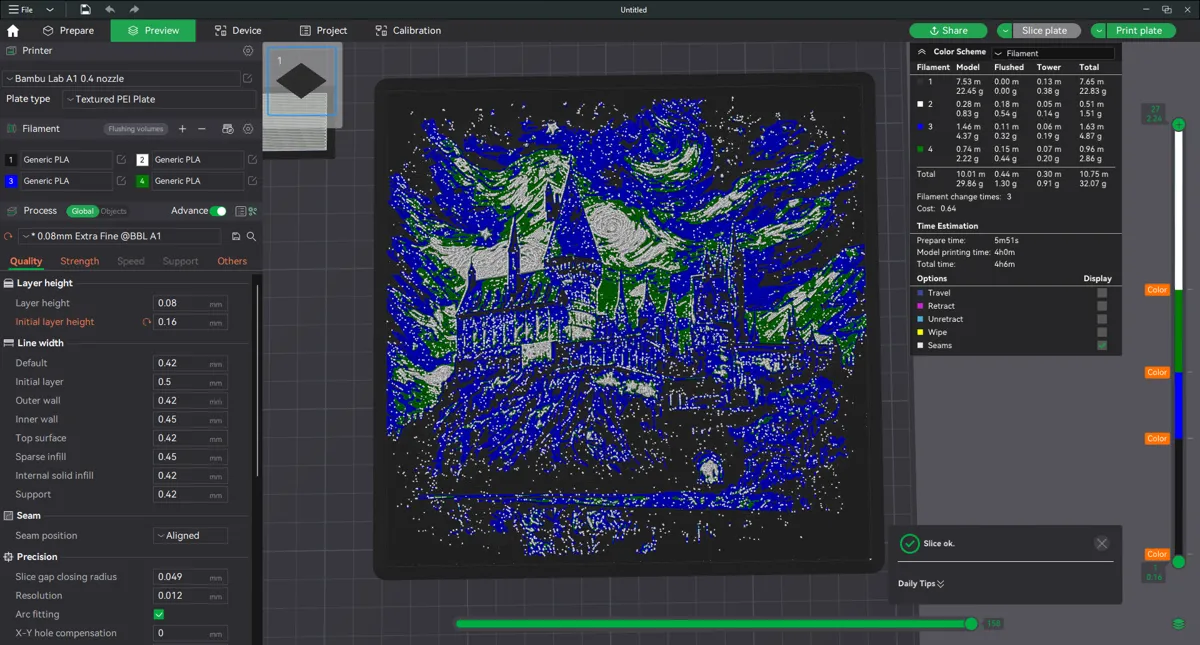Save the current process preset
This screenshot has height=645, width=1200.
pyautogui.click(x=236, y=237)
